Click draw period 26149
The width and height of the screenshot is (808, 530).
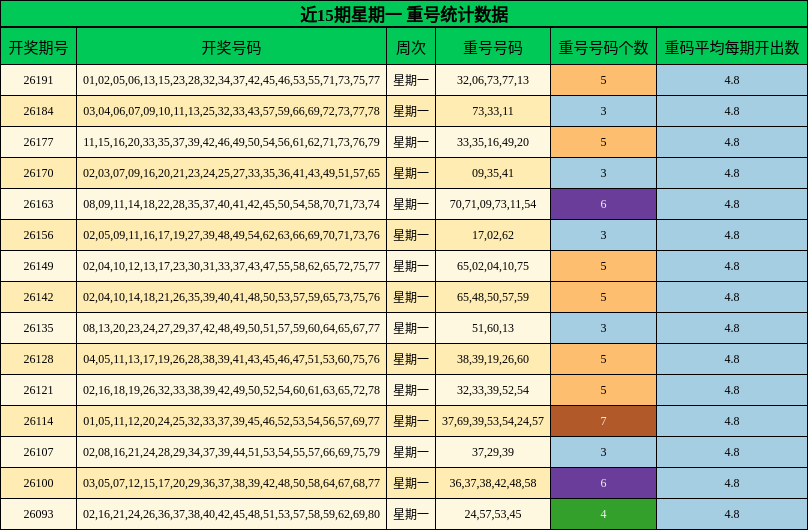(x=39, y=266)
